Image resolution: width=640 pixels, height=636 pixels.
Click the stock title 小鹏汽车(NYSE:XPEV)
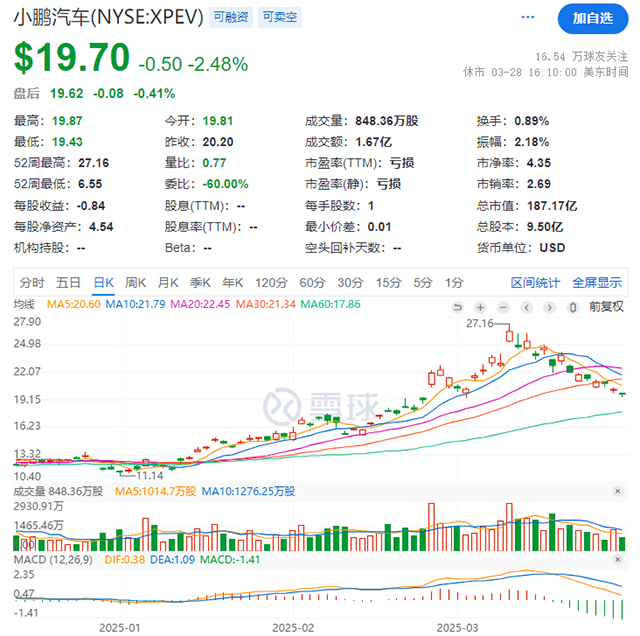(109, 17)
